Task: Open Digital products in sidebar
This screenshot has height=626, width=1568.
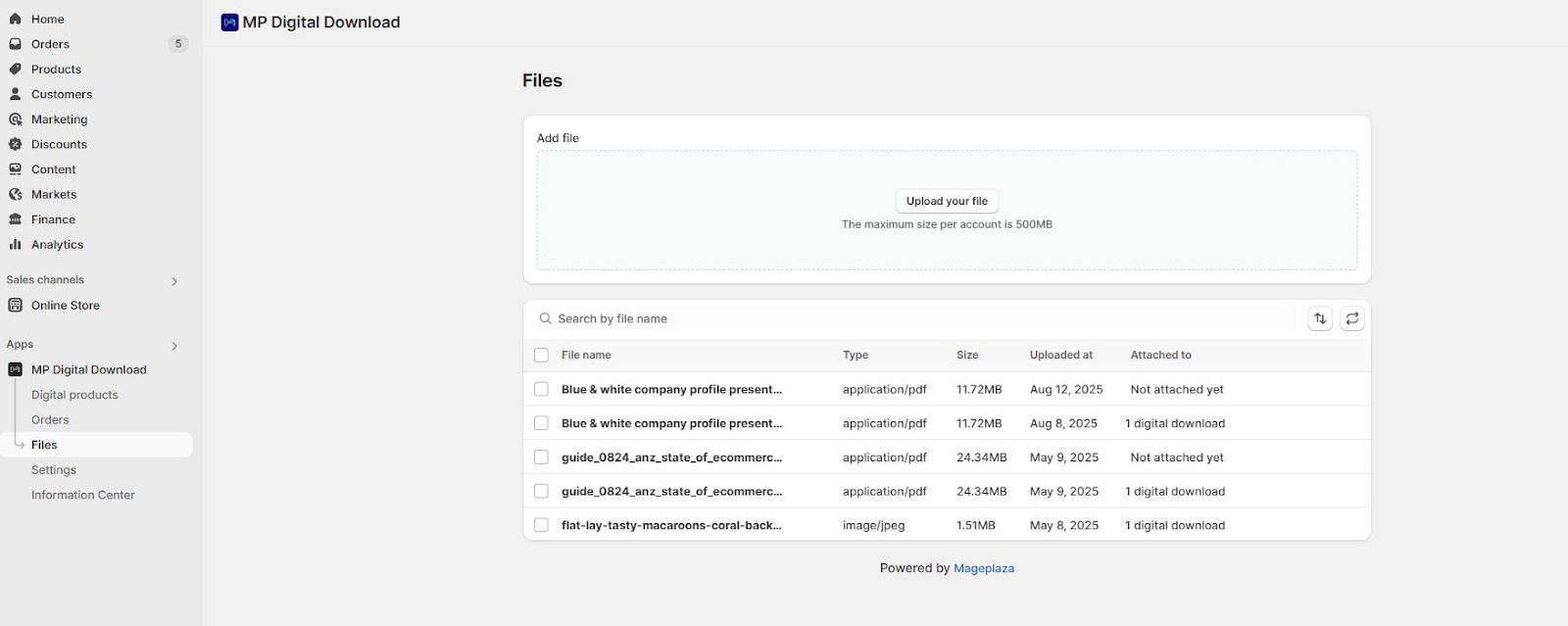Action: pyautogui.click(x=74, y=395)
